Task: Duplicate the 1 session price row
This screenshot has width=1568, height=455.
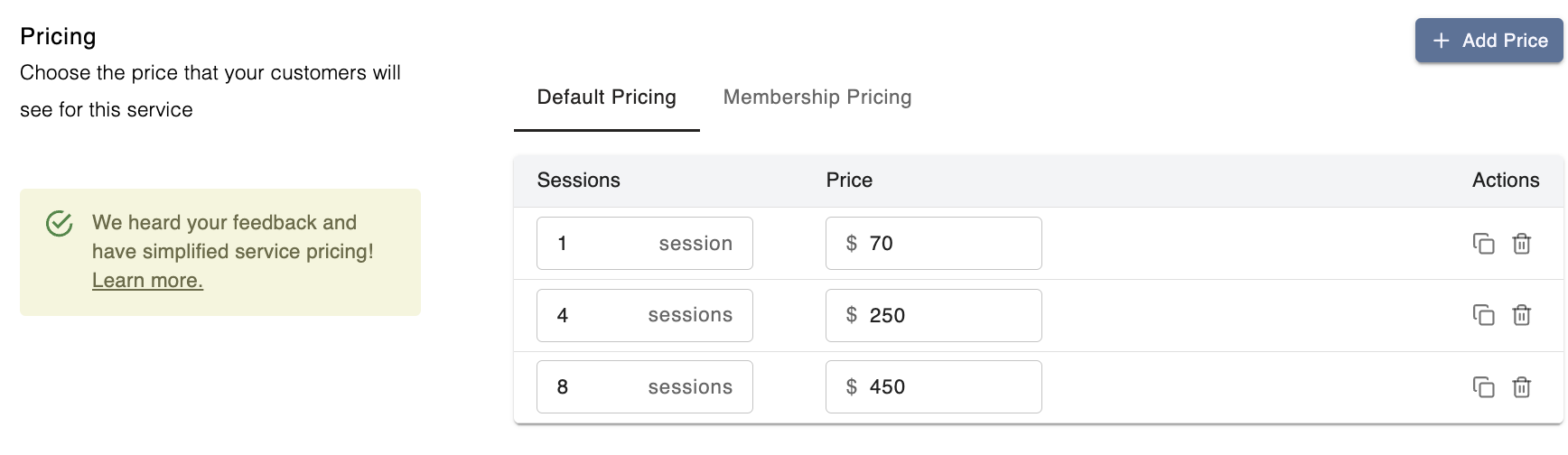Action: coord(1483,244)
